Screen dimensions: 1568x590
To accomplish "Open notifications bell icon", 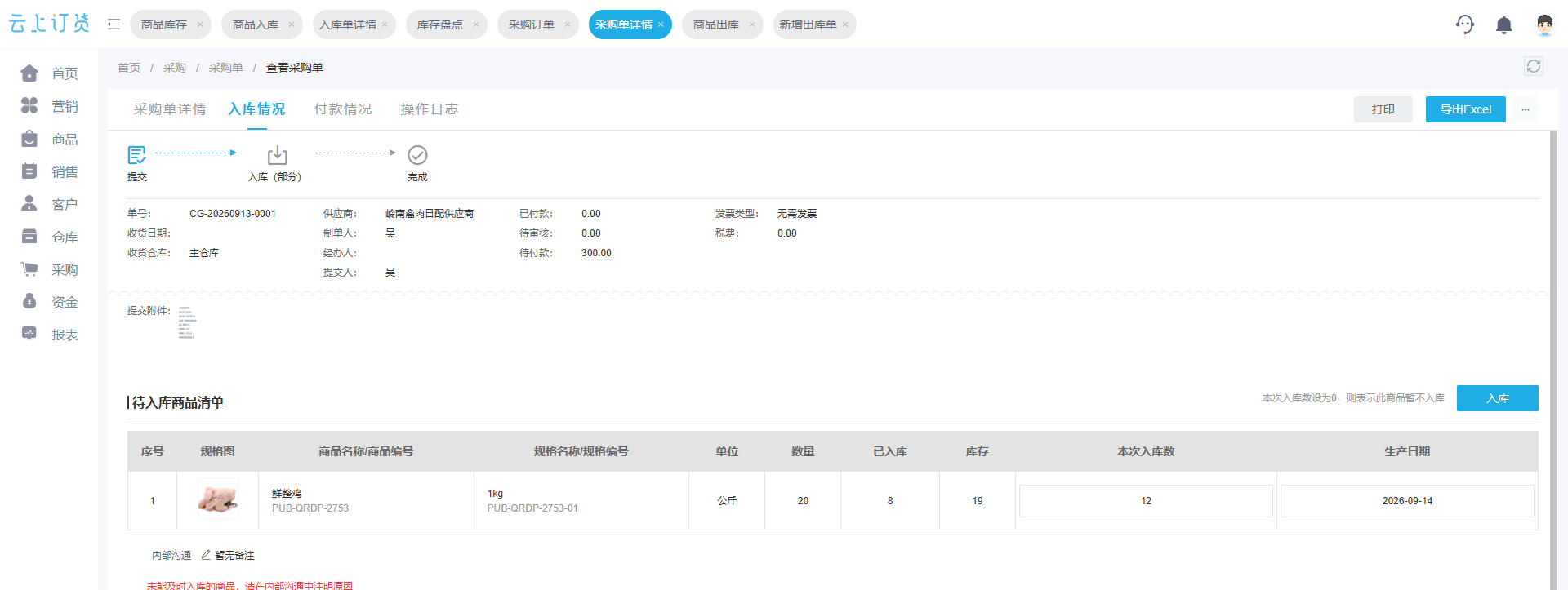I will click(1503, 25).
